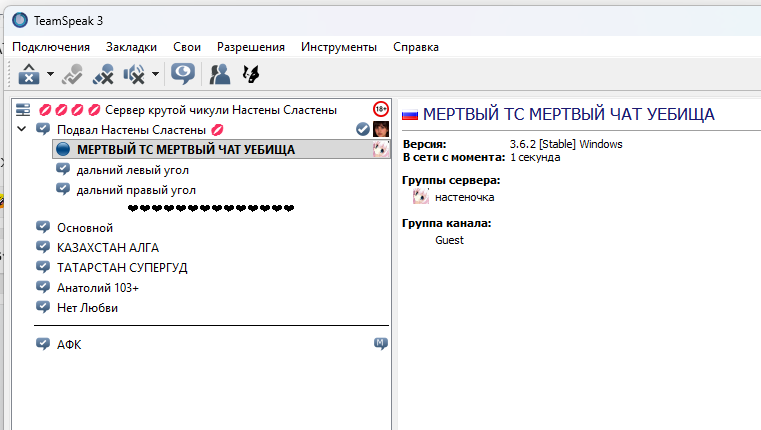Click the 18+ badge on the server row
Viewport: 761px width, 430px height.
click(381, 109)
